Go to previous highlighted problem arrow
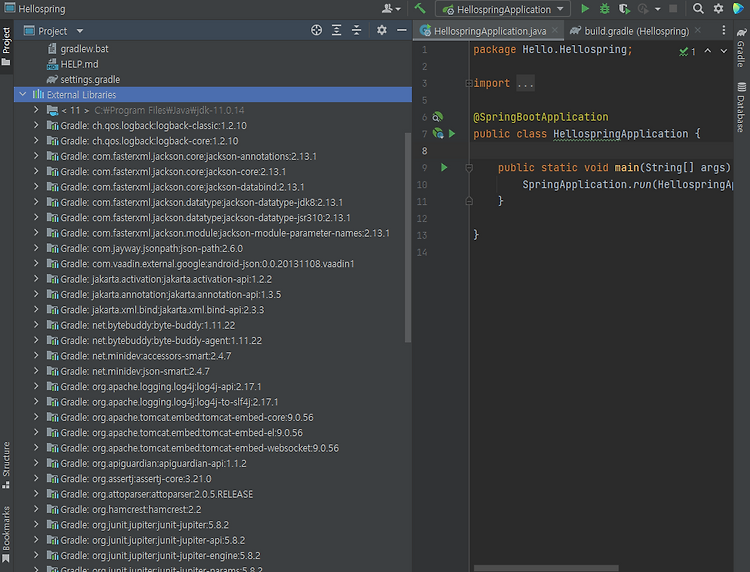The width and height of the screenshot is (750, 572). click(x=707, y=51)
